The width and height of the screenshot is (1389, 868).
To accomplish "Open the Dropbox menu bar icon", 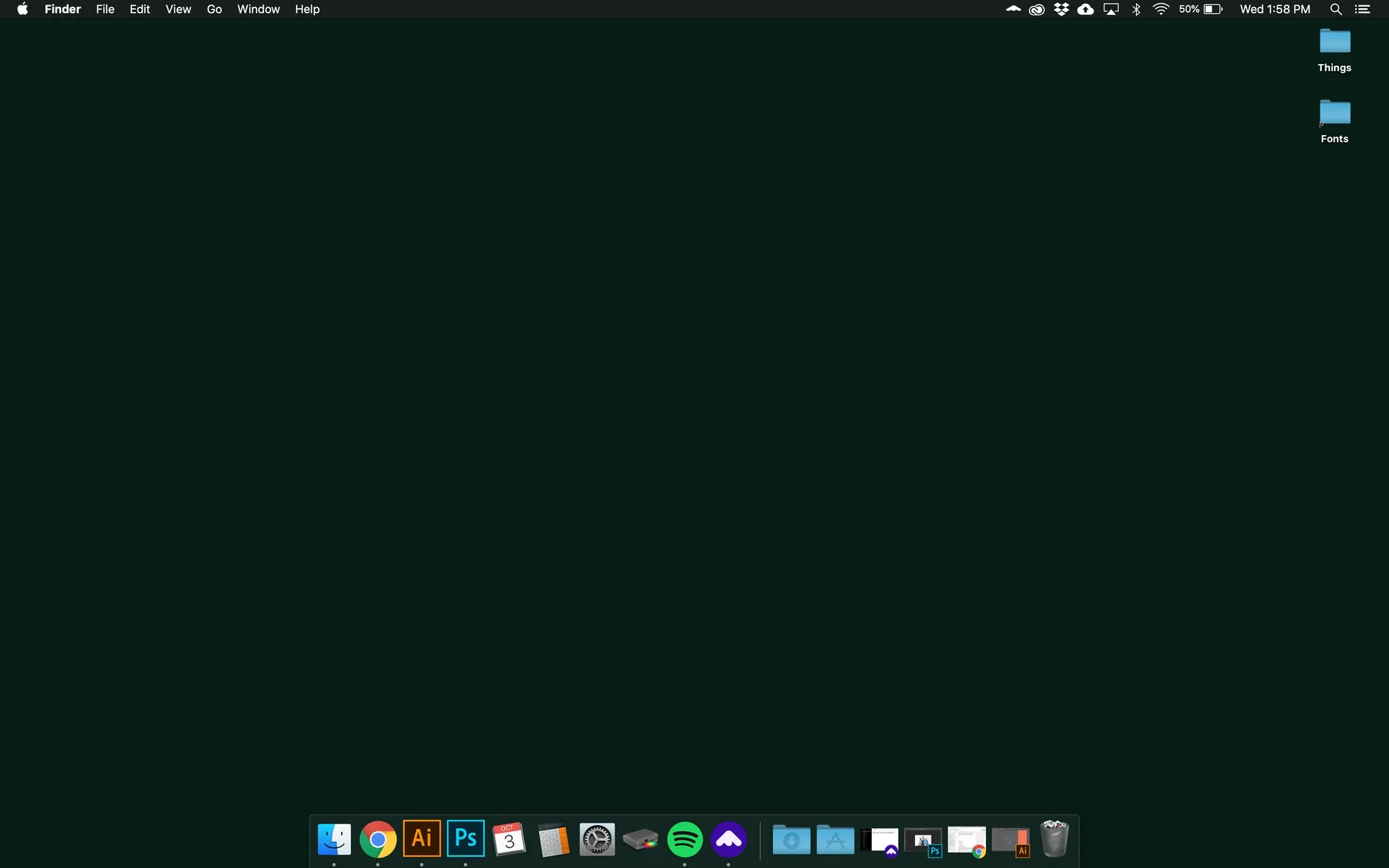I will coord(1061,9).
